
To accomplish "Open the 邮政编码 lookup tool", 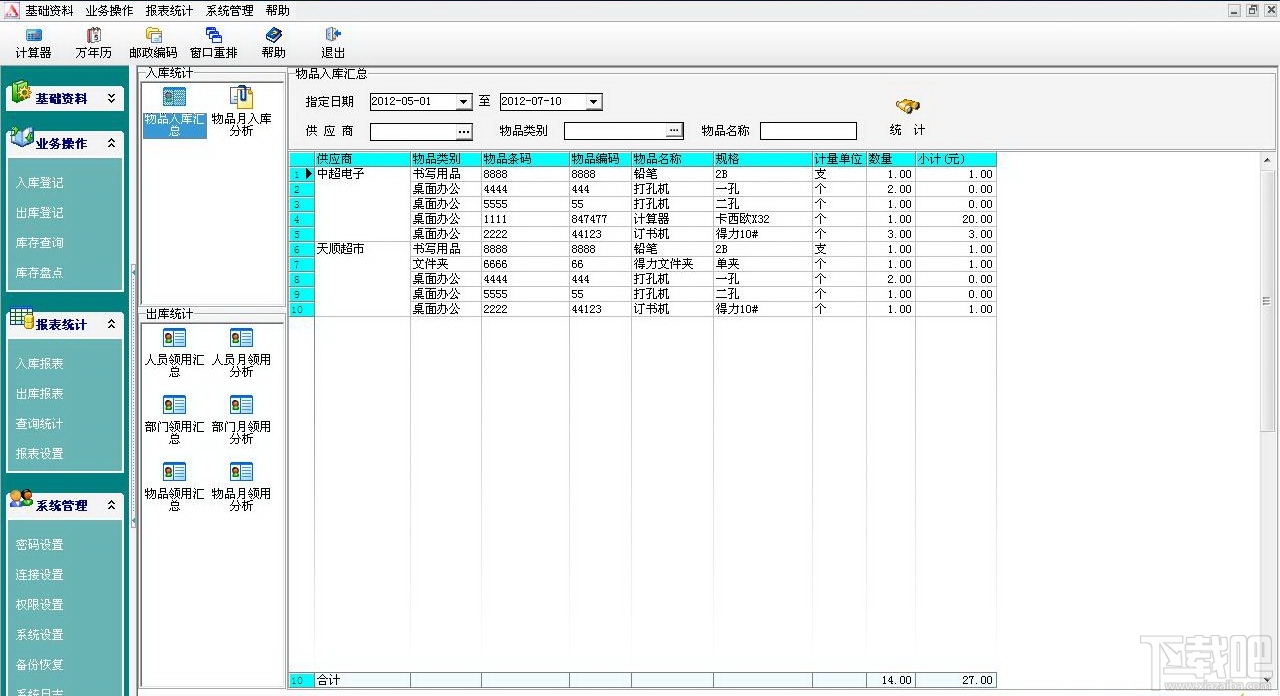I will (153, 43).
